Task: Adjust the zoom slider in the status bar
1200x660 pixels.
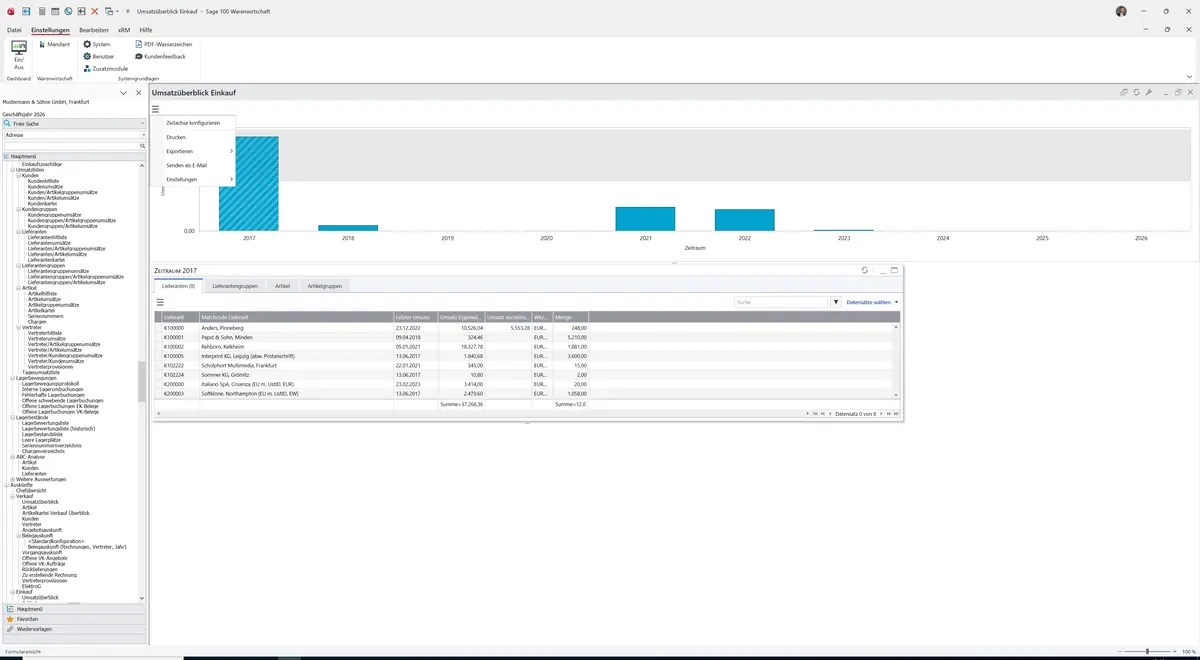Action: point(1147,651)
